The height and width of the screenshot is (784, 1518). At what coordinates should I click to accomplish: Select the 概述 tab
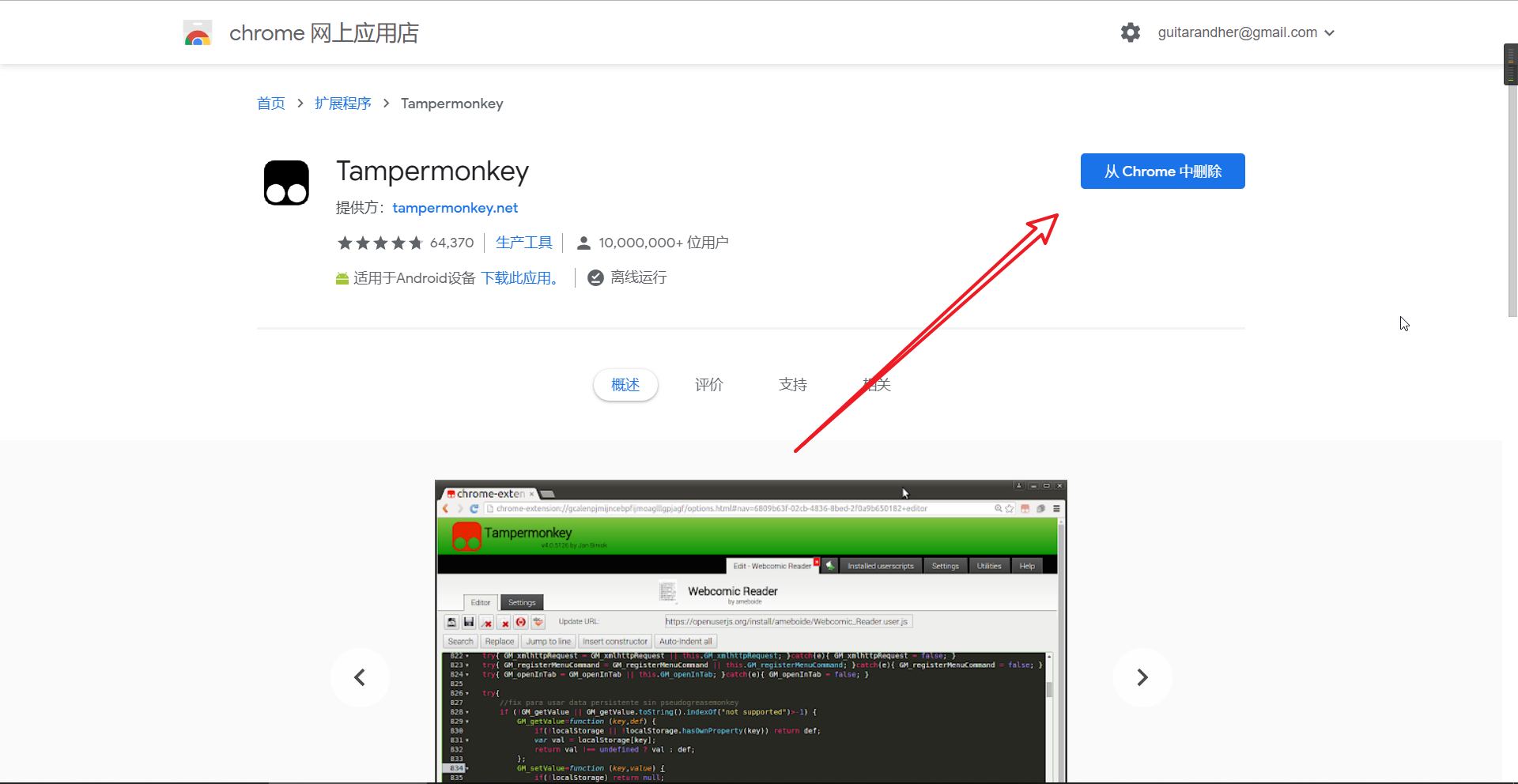[625, 385]
